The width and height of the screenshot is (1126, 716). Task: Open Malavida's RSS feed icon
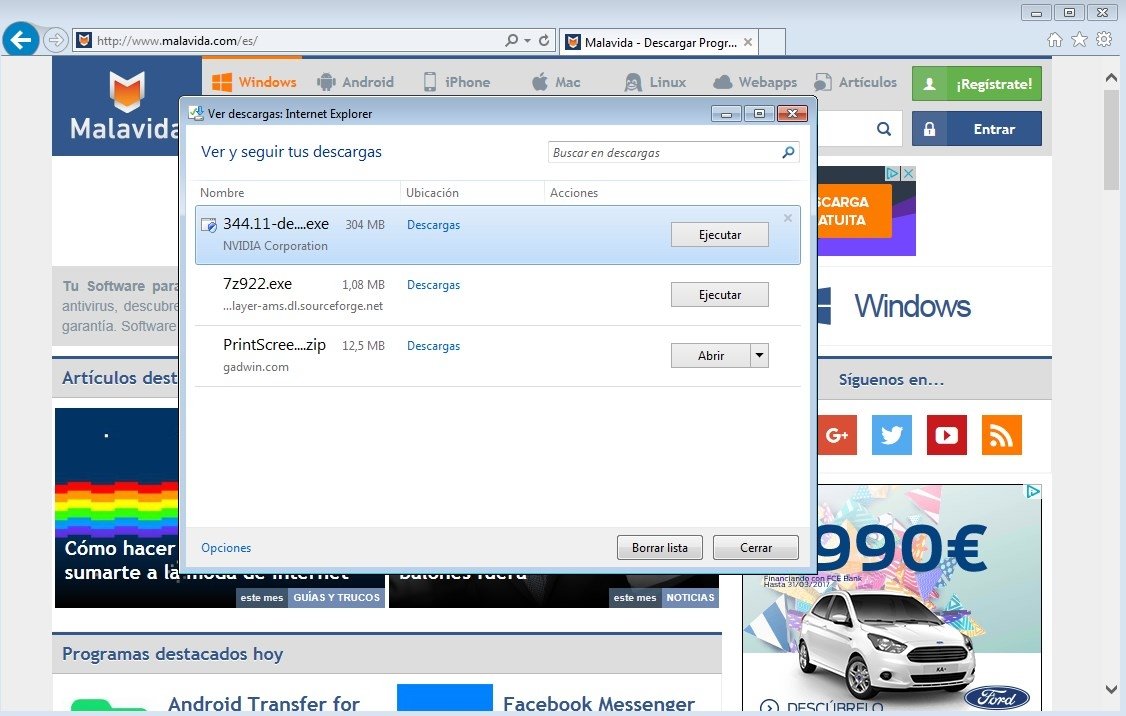tap(1002, 434)
